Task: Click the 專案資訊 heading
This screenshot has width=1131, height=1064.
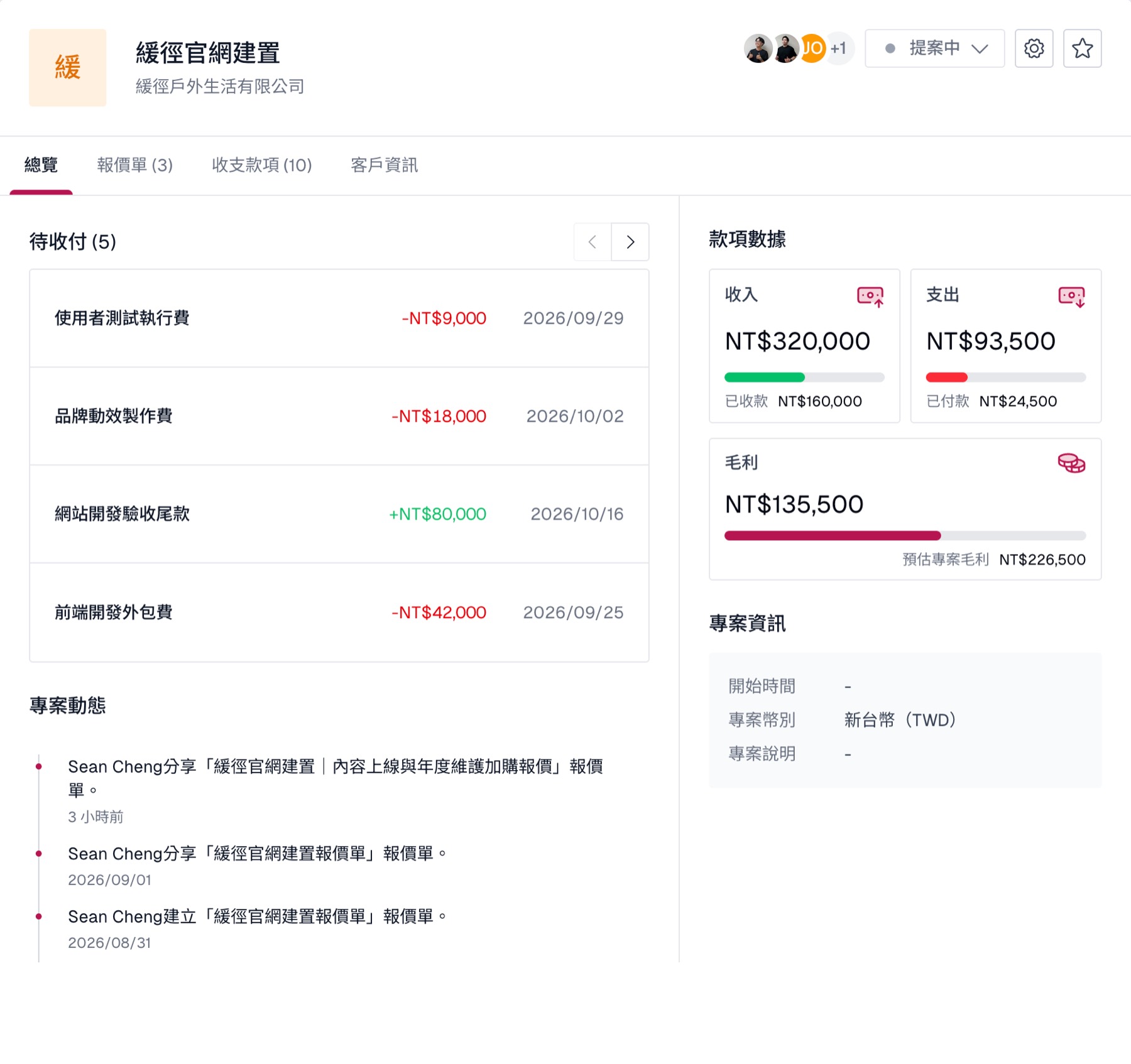Action: click(748, 624)
